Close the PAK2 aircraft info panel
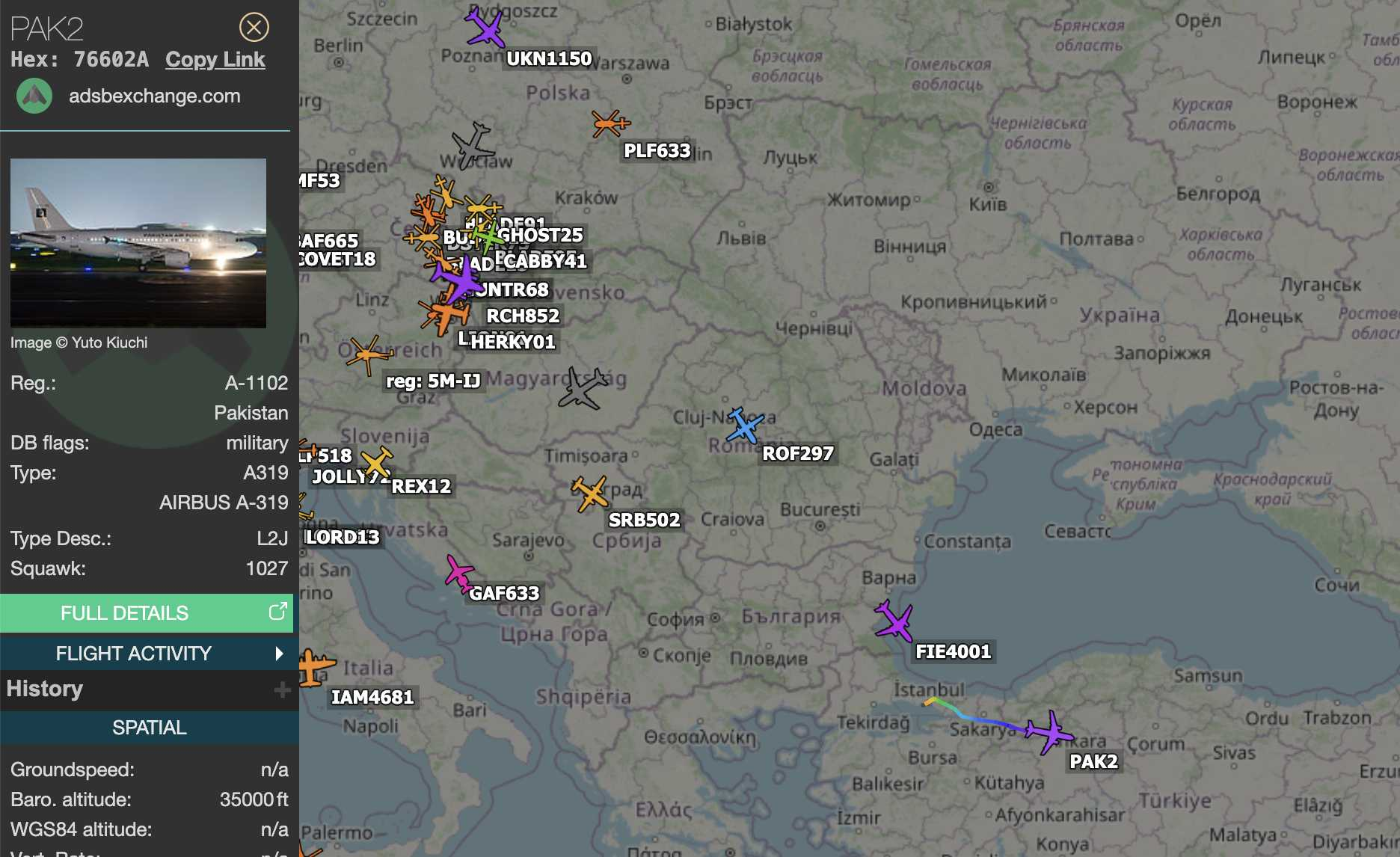1400x857 pixels. coord(254,28)
